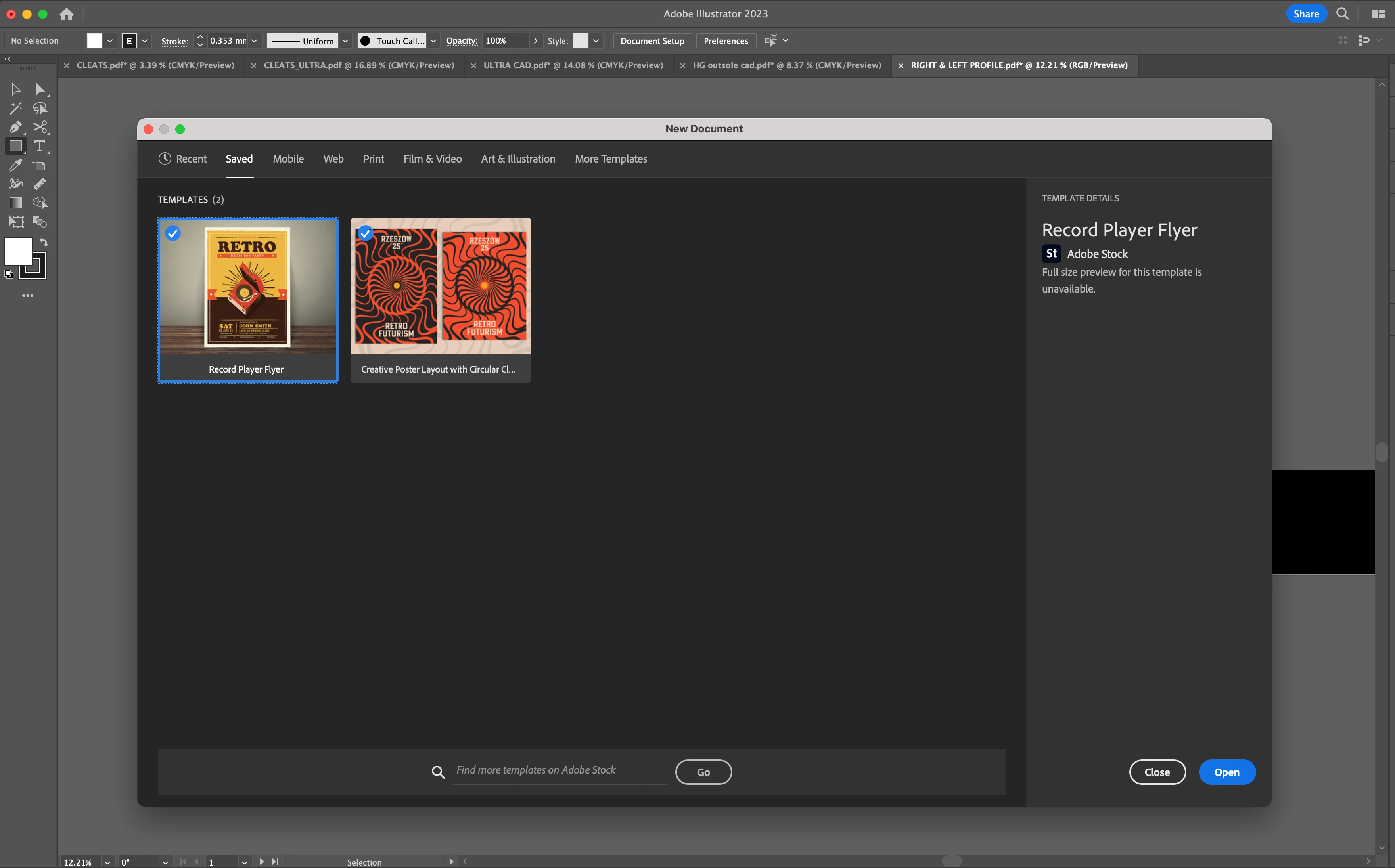Open the Uniform stroke profile dropdown
This screenshot has width=1395, height=868.
pyautogui.click(x=345, y=41)
